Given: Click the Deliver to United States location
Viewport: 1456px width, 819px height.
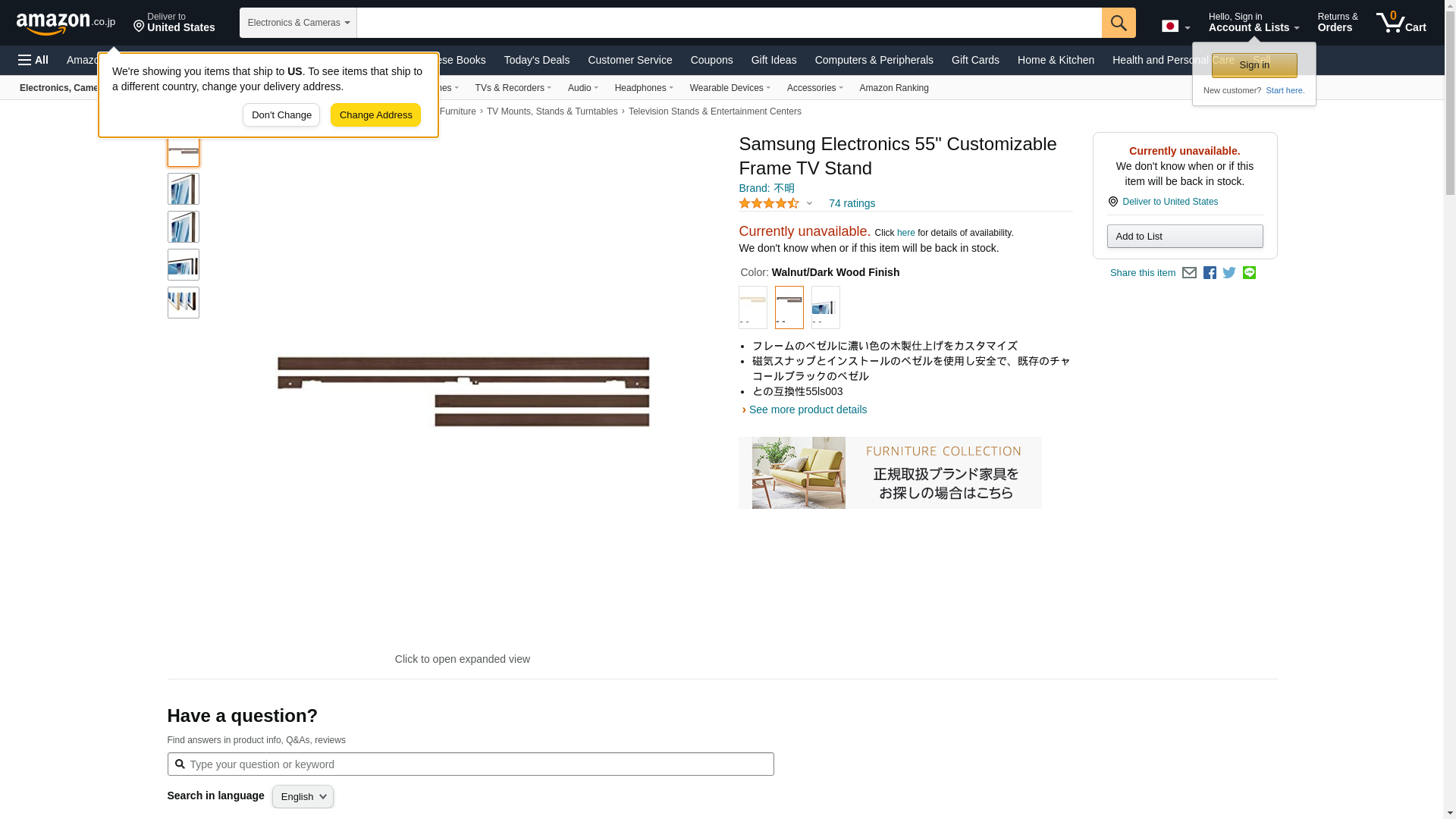Looking at the screenshot, I should pyautogui.click(x=174, y=23).
